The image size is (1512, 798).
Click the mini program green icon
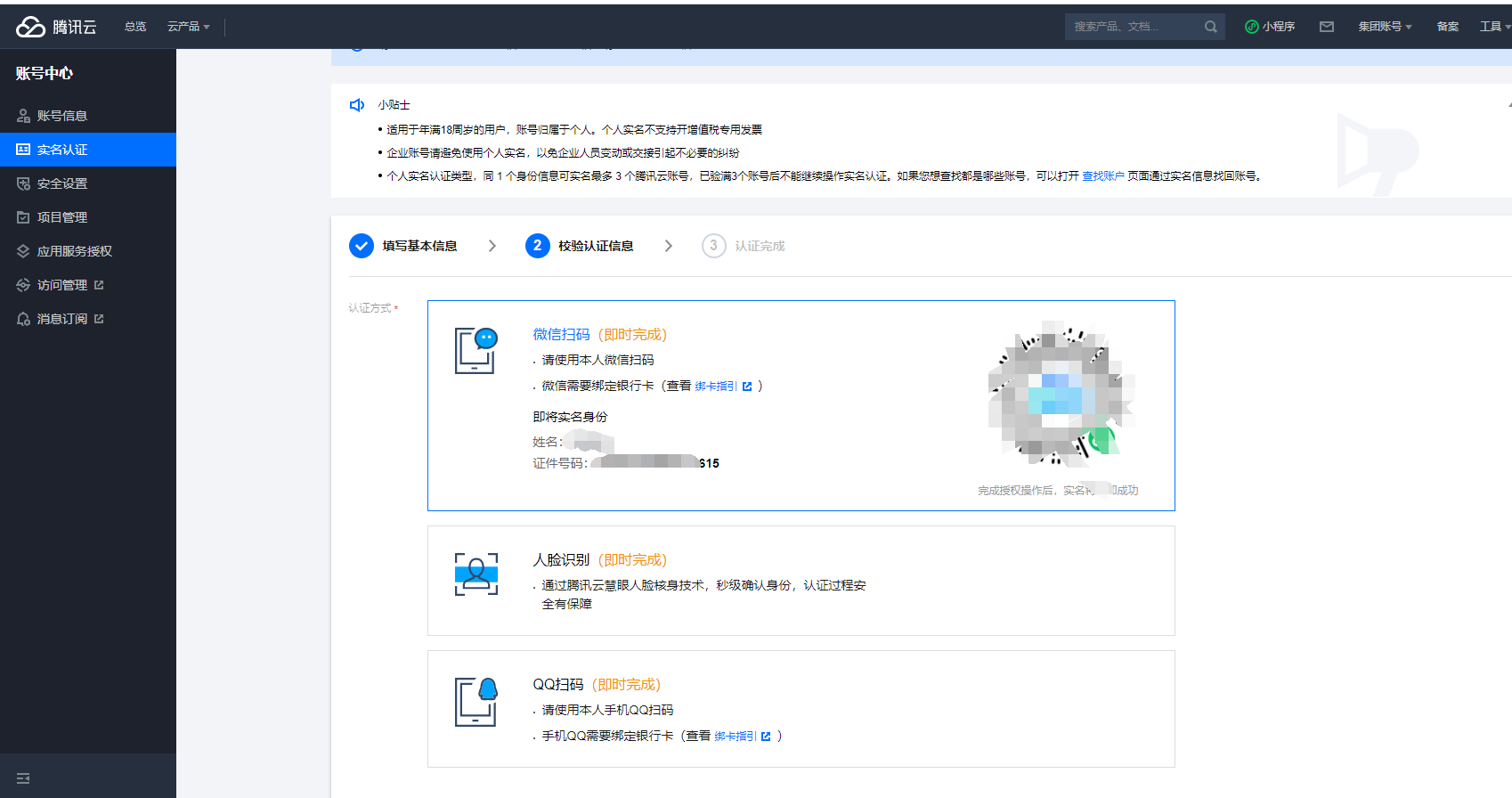(x=1251, y=27)
